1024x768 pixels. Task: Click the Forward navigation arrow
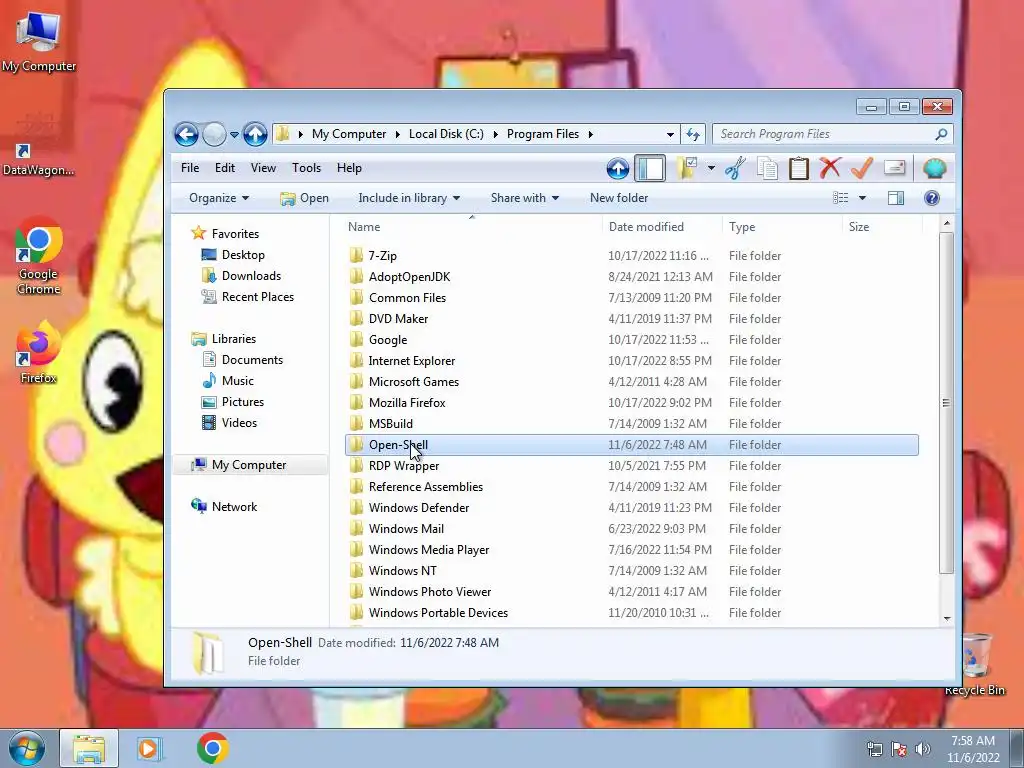coord(214,135)
